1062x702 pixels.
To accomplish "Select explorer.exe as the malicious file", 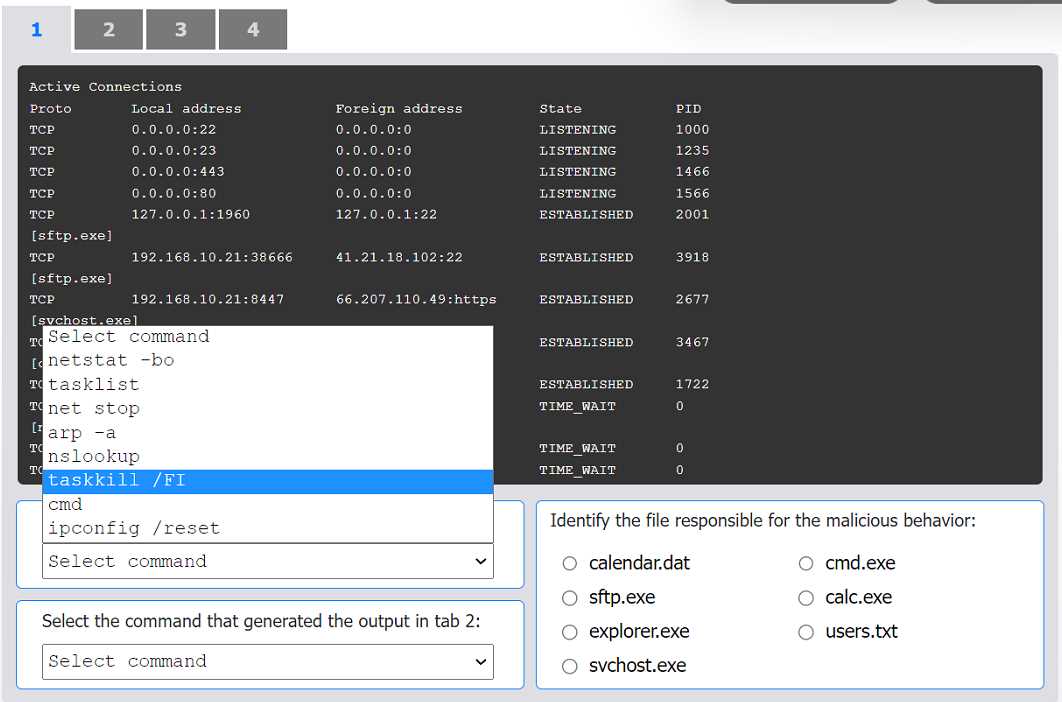I will 569,631.
